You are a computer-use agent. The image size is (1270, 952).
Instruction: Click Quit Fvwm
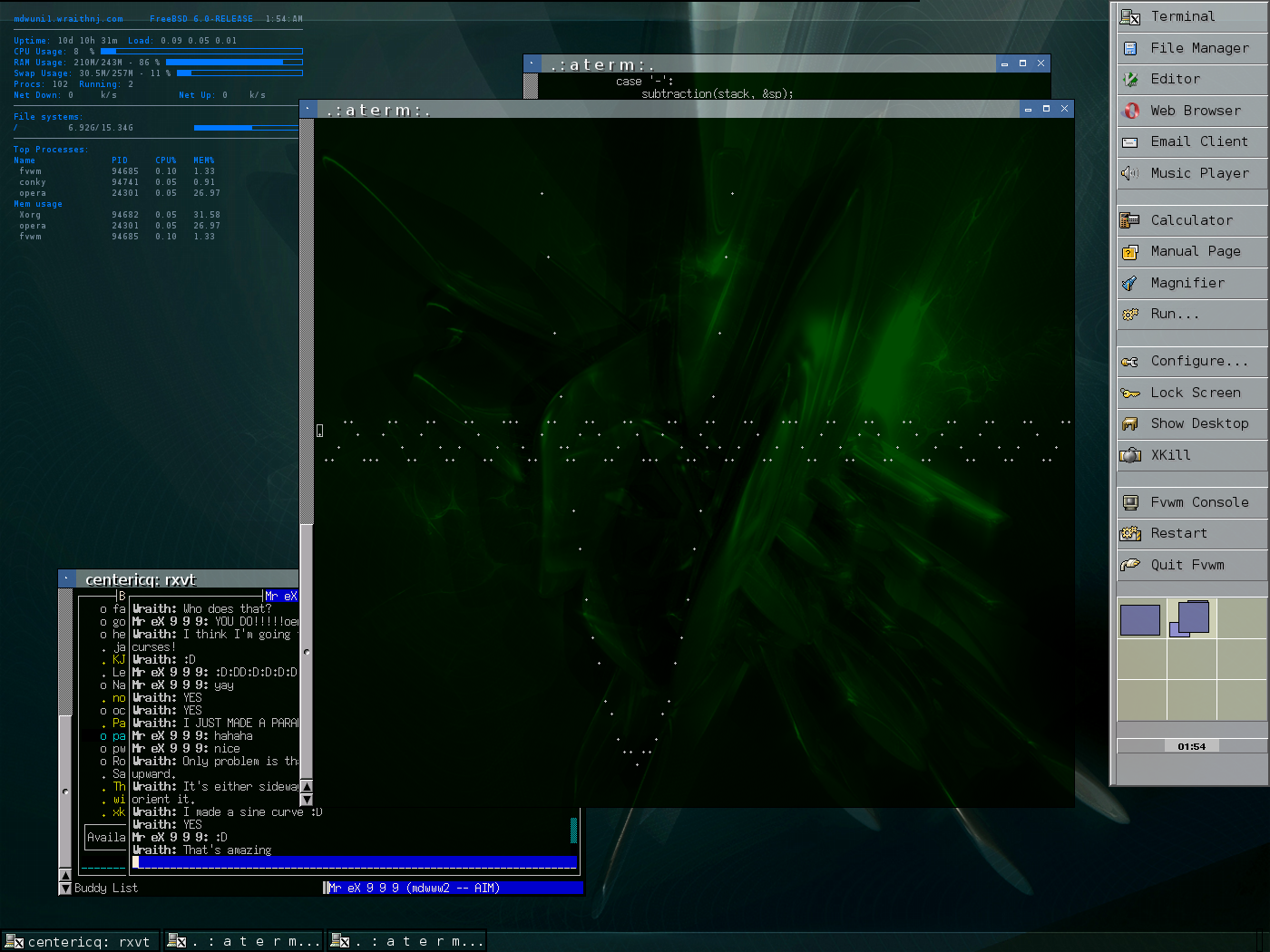click(1187, 565)
